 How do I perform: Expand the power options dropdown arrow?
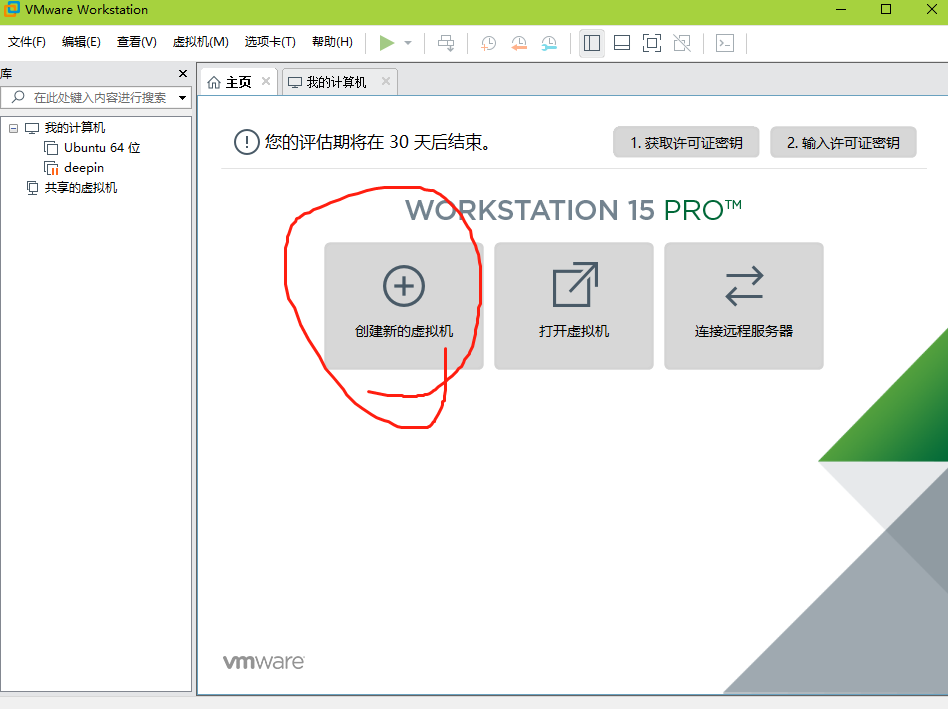[x=408, y=43]
